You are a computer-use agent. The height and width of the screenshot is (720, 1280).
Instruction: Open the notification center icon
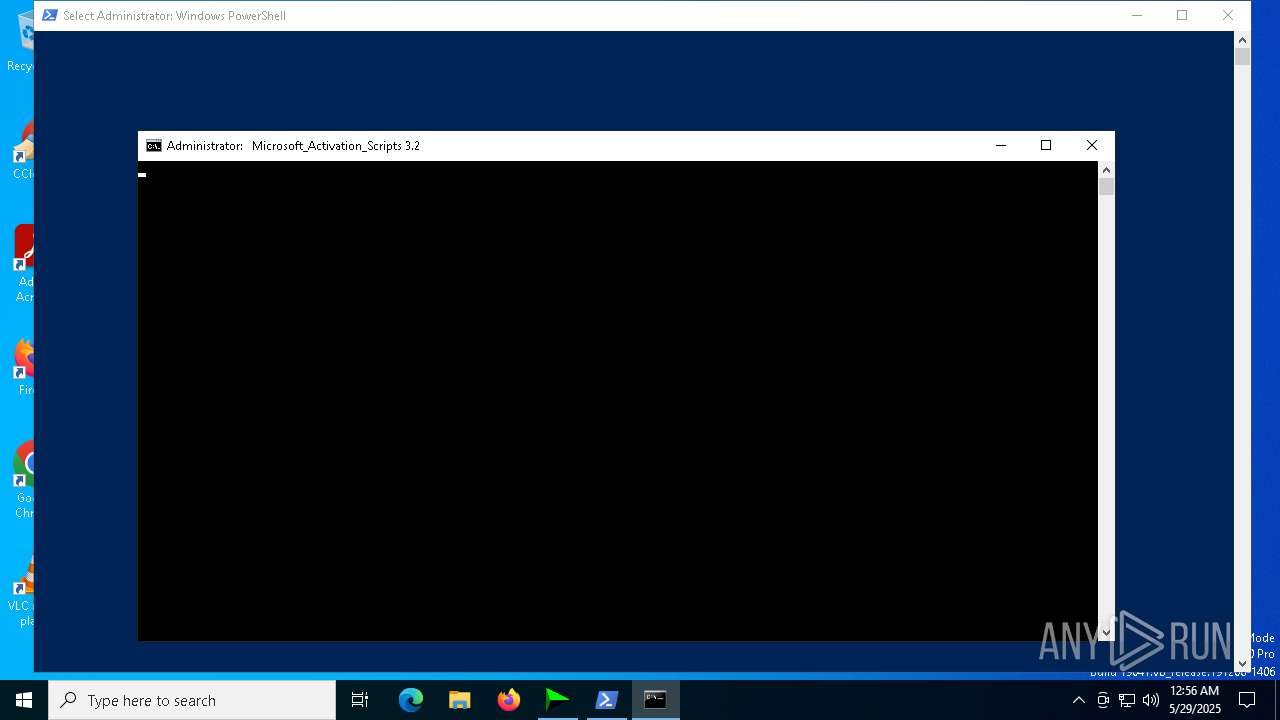[x=1247, y=700]
